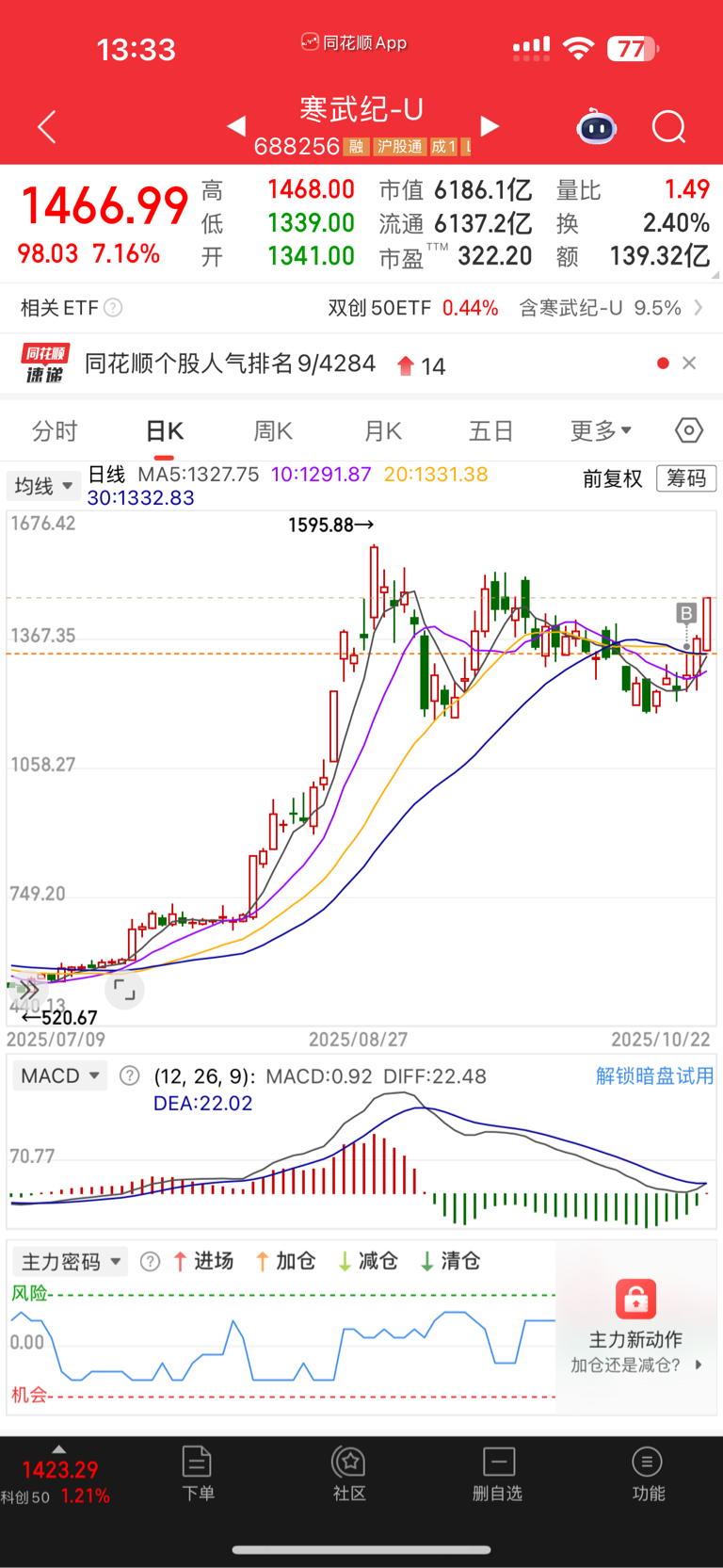Image resolution: width=723 pixels, height=1568 pixels.
Task: Tap 个股人气排名 9/4284 text
Action: point(231,364)
